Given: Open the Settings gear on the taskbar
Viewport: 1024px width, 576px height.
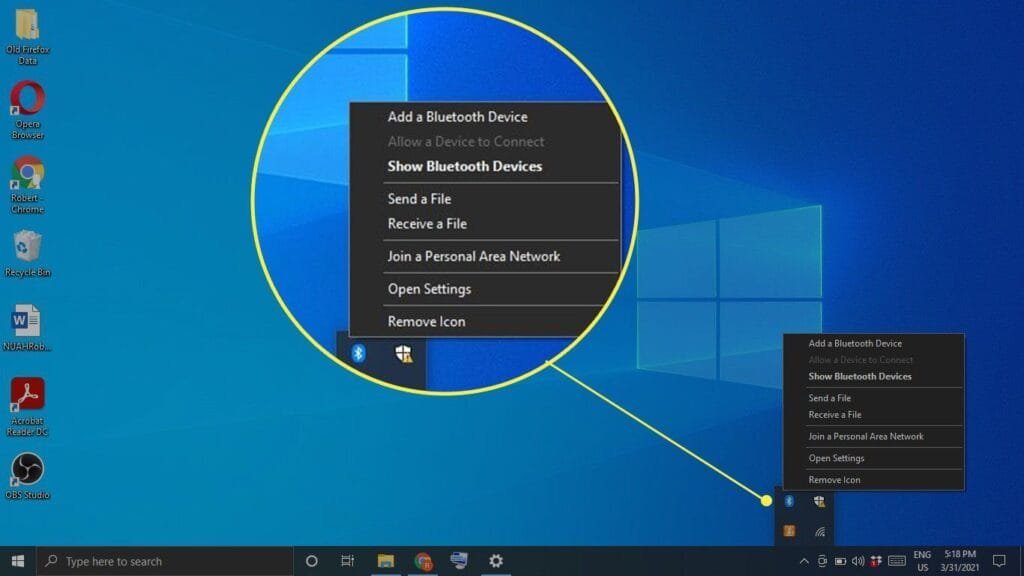Looking at the screenshot, I should click(x=495, y=561).
